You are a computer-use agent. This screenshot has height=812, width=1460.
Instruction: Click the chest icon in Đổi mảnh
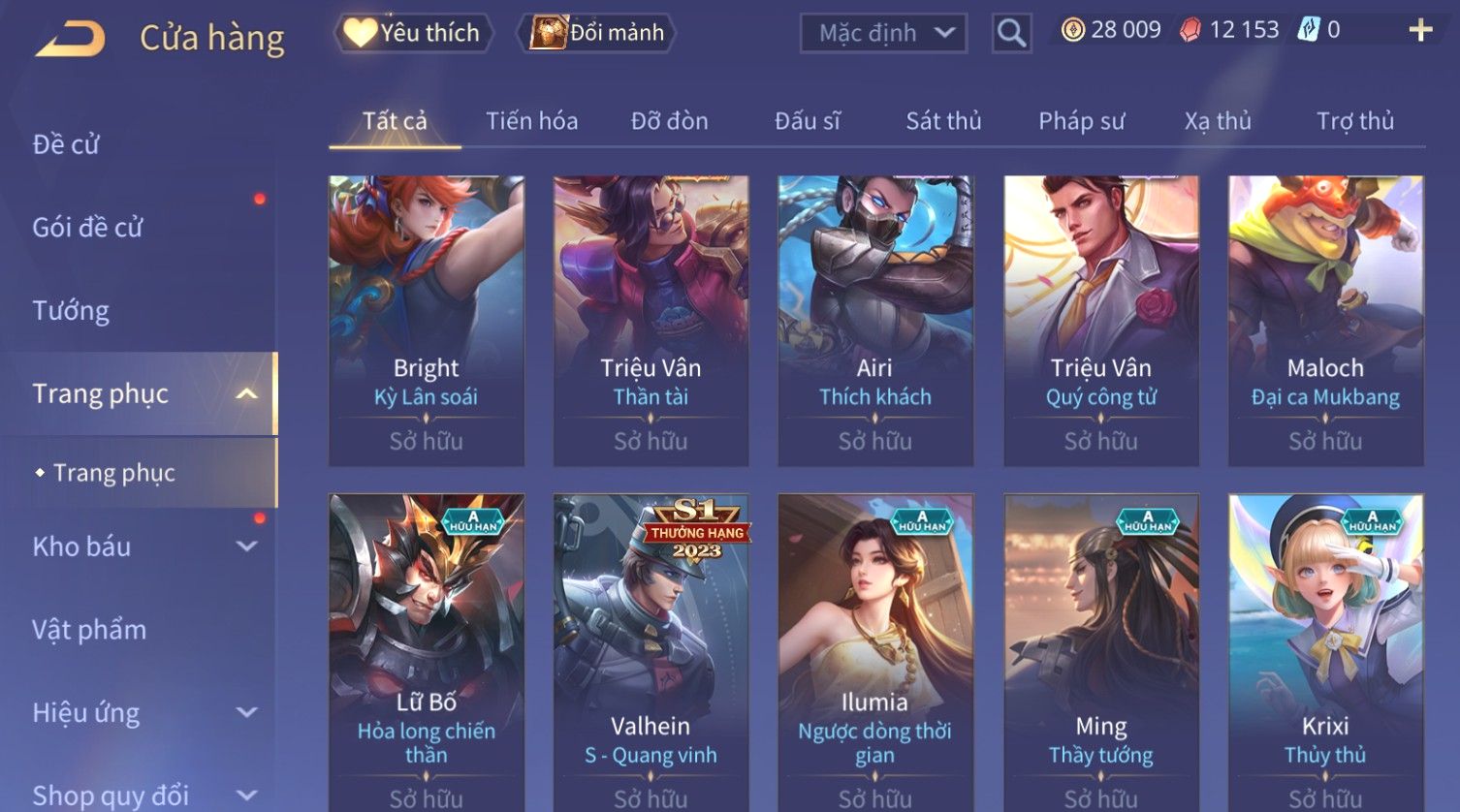coord(549,32)
